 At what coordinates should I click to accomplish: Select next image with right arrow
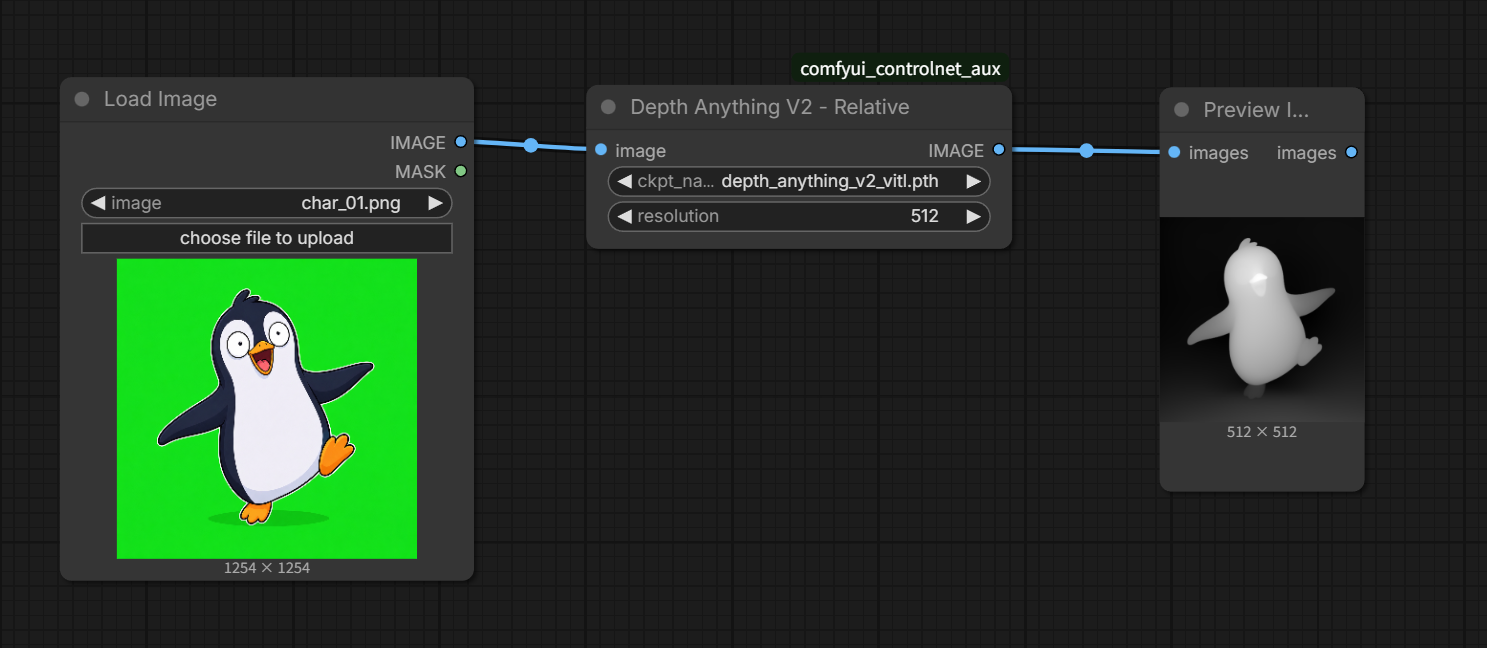(435, 203)
